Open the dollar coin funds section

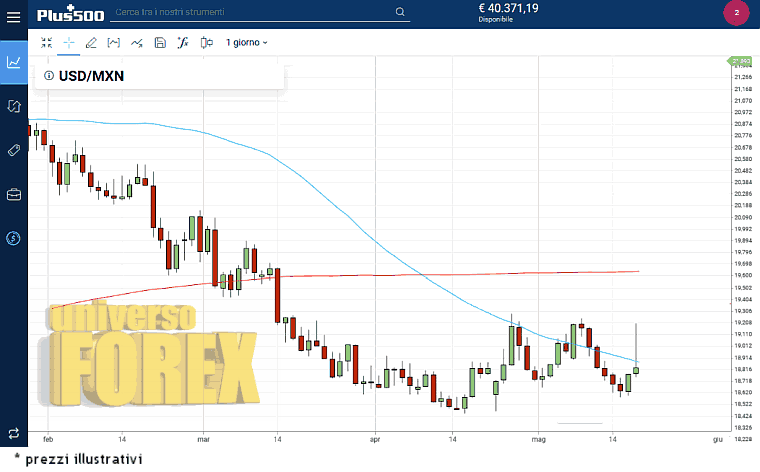pyautogui.click(x=14, y=238)
